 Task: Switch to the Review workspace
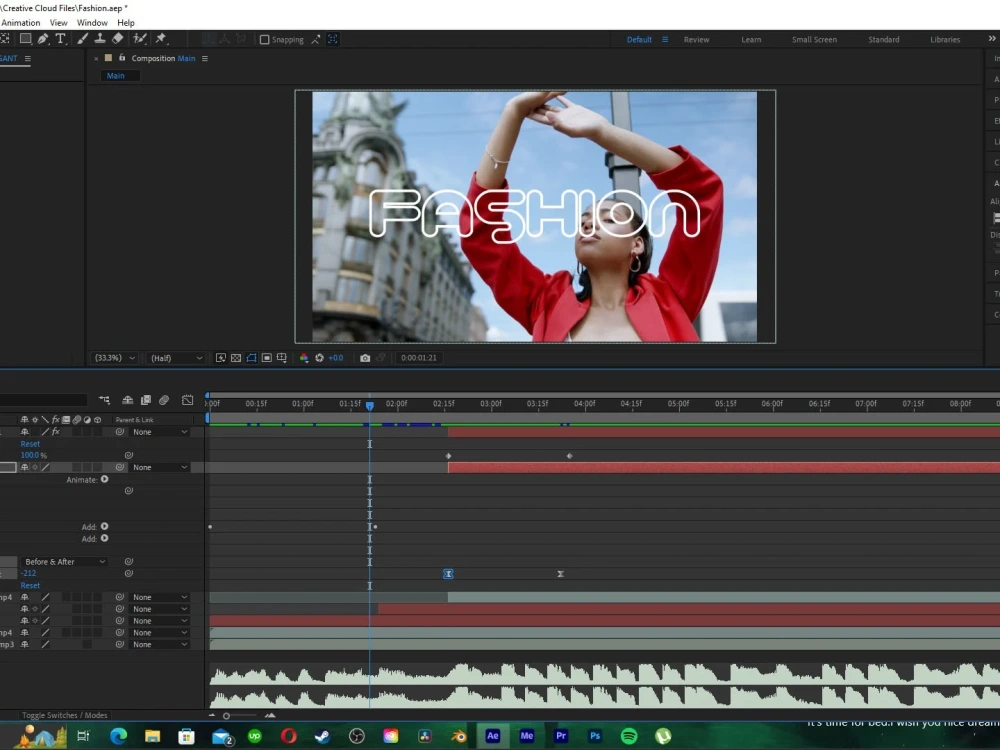696,40
